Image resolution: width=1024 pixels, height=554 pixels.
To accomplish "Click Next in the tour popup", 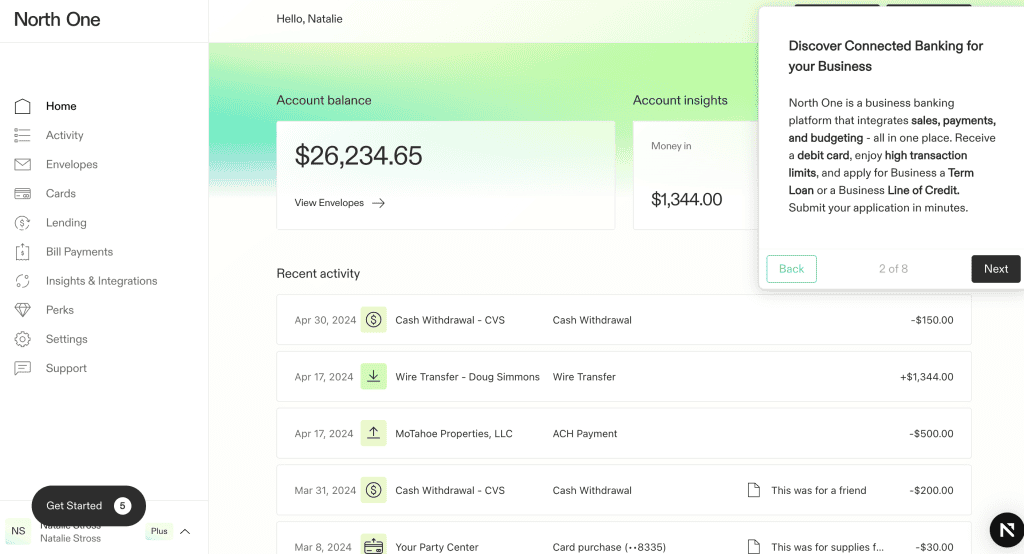I will coord(996,269).
